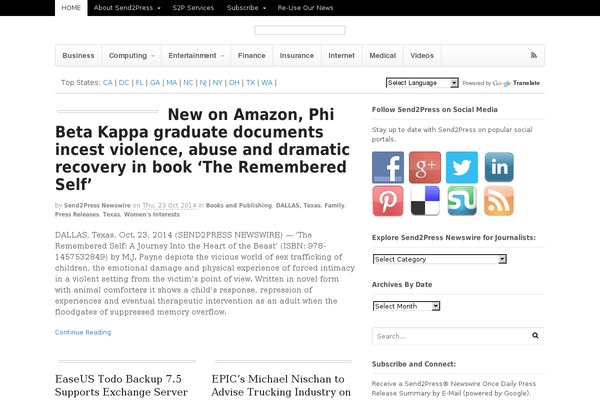Click Women's Interests tag link

(x=152, y=215)
